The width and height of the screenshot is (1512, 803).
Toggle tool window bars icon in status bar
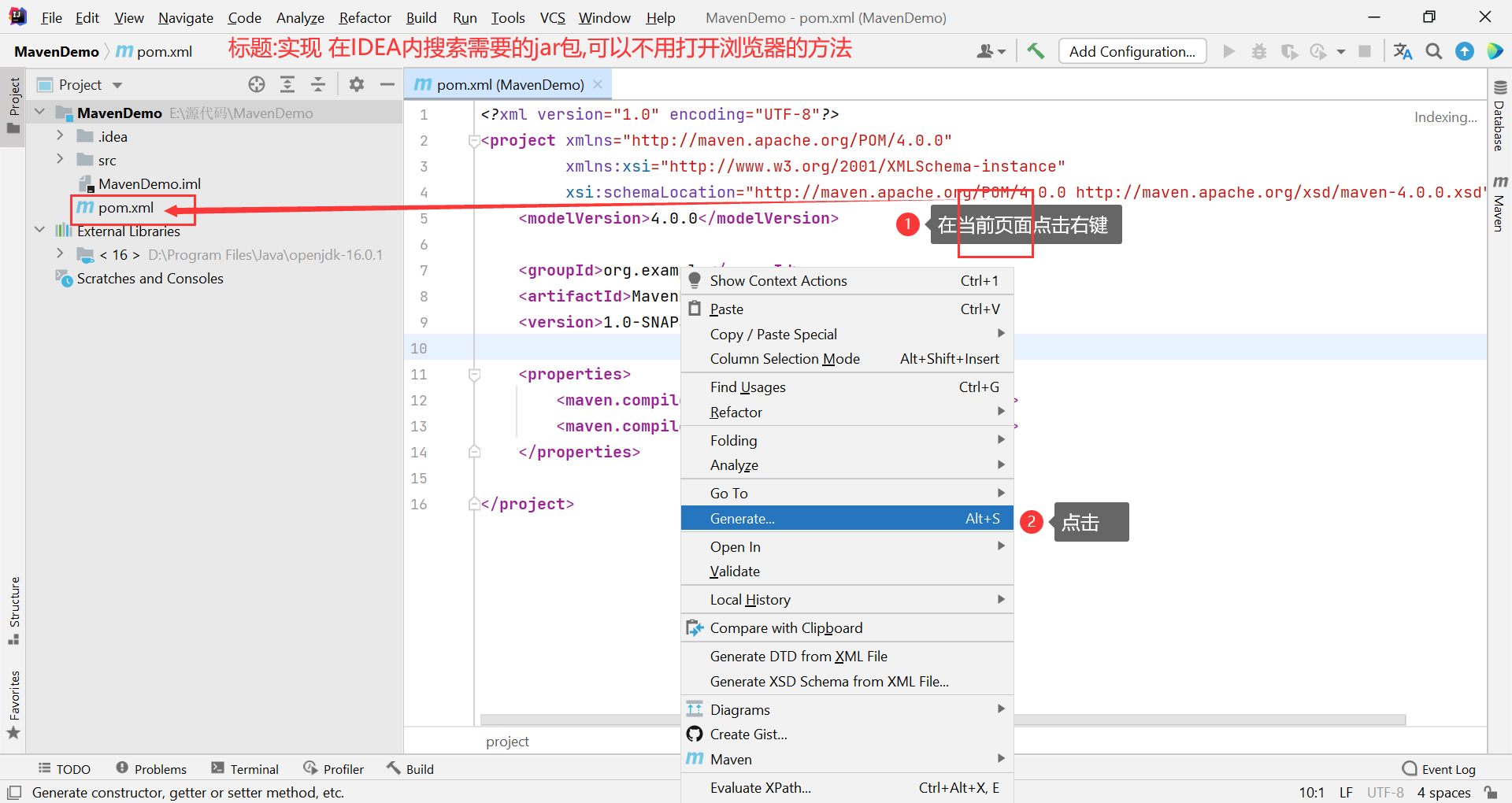(14, 792)
